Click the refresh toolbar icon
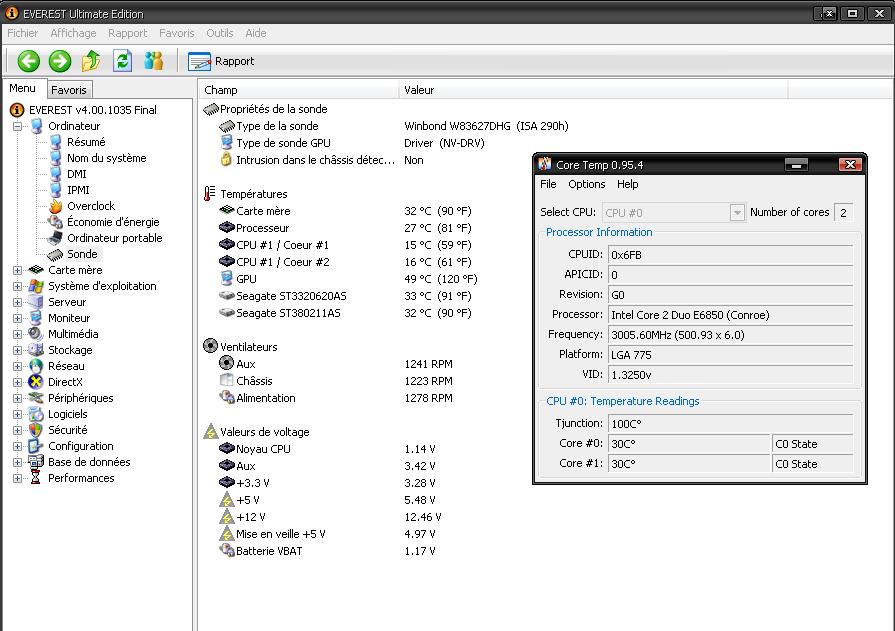The width and height of the screenshot is (895, 631). 122,61
